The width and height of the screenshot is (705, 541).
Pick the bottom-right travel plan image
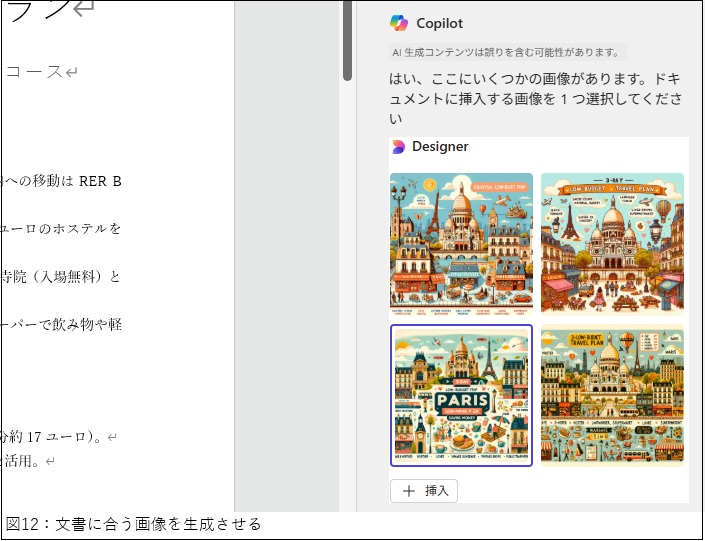(612, 395)
